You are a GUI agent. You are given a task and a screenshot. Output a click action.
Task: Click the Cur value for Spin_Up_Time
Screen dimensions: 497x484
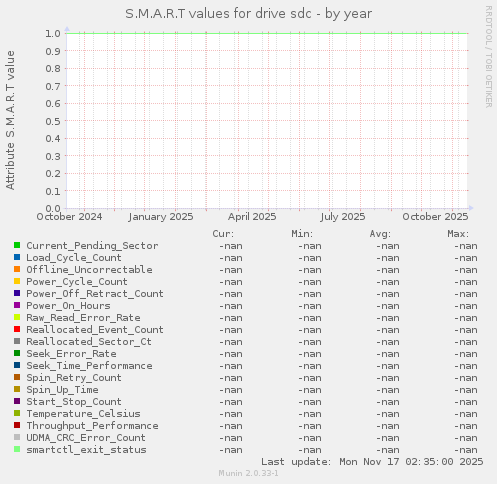(231, 390)
